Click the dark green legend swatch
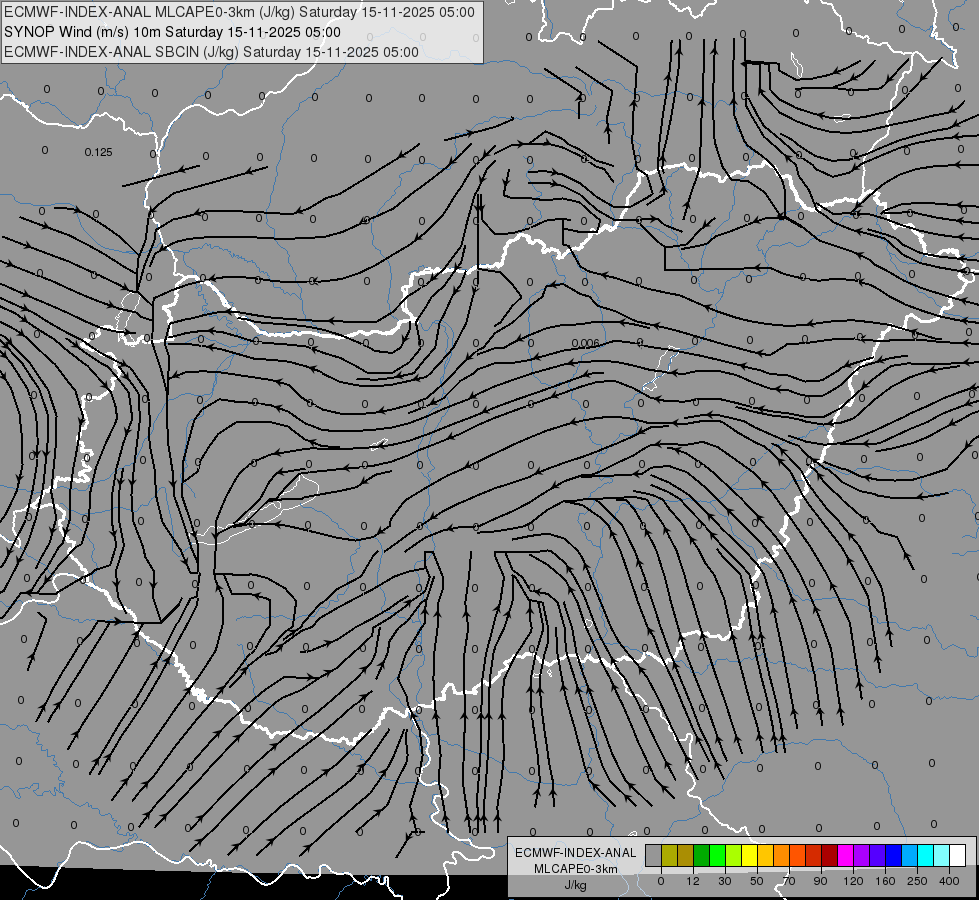Screen dimensions: 979x900 point(702,855)
